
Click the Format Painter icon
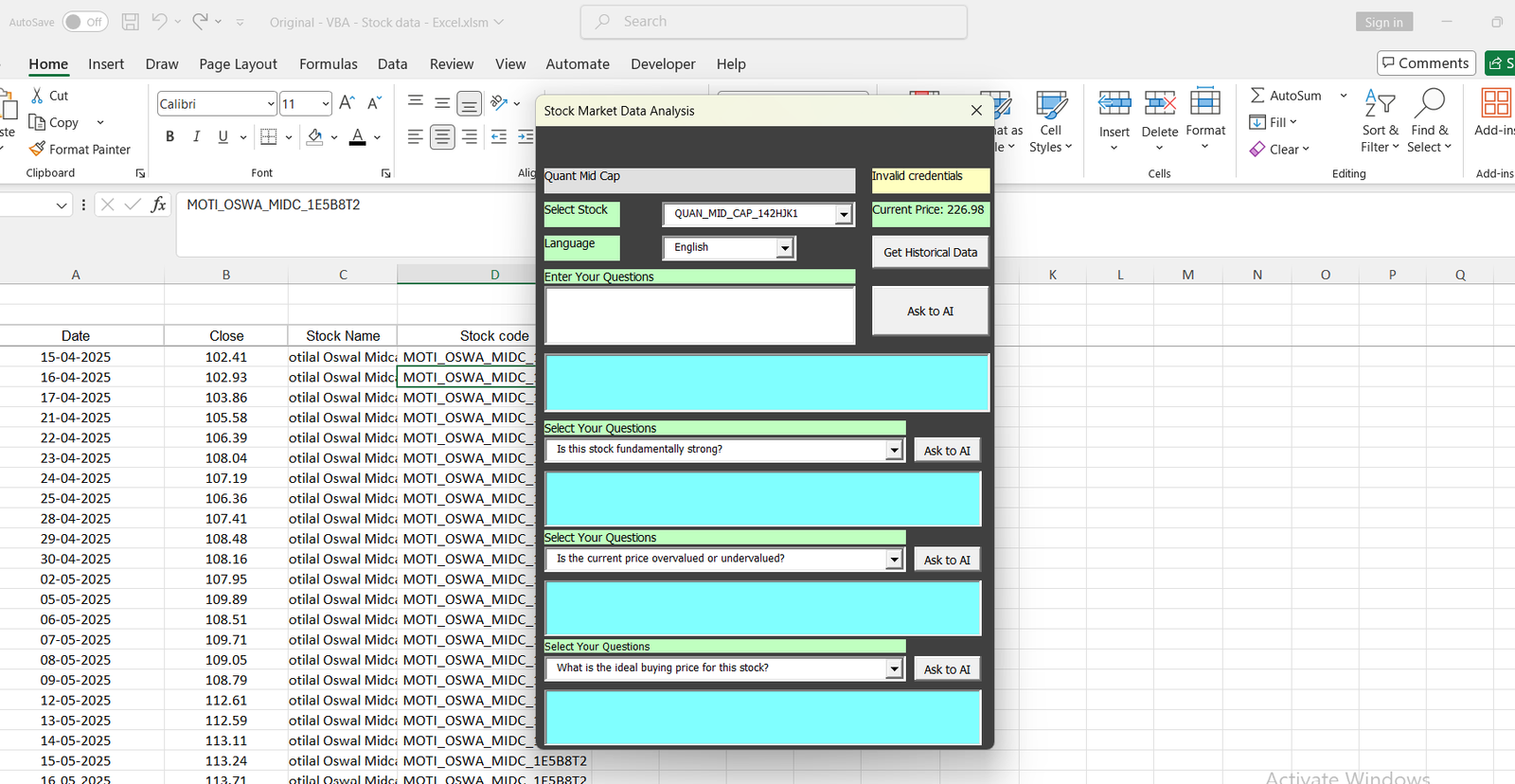coord(38,150)
